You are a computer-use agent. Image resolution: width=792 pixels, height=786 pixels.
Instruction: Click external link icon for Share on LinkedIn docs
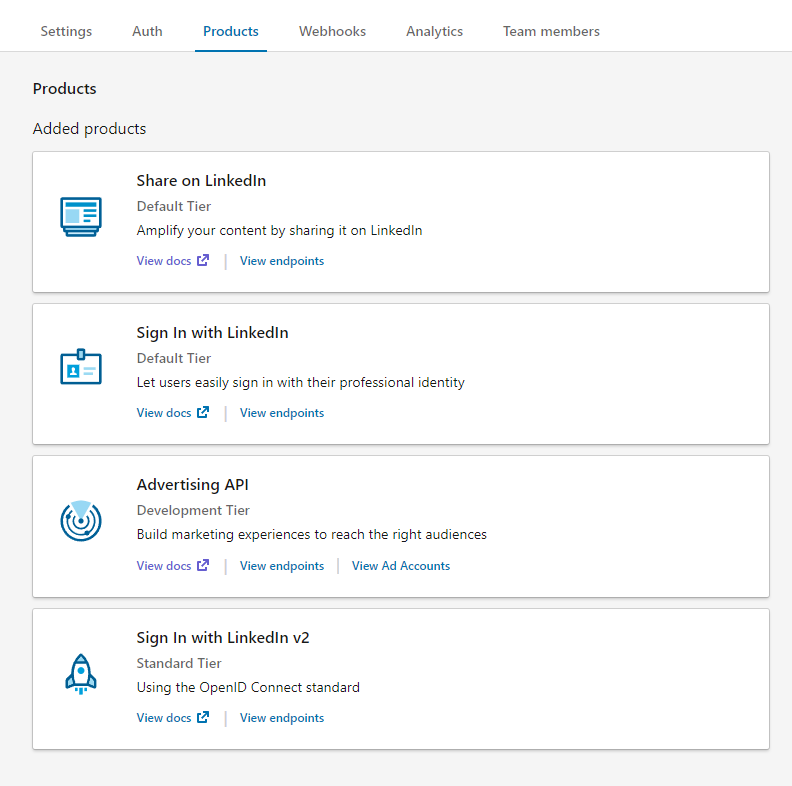point(203,261)
